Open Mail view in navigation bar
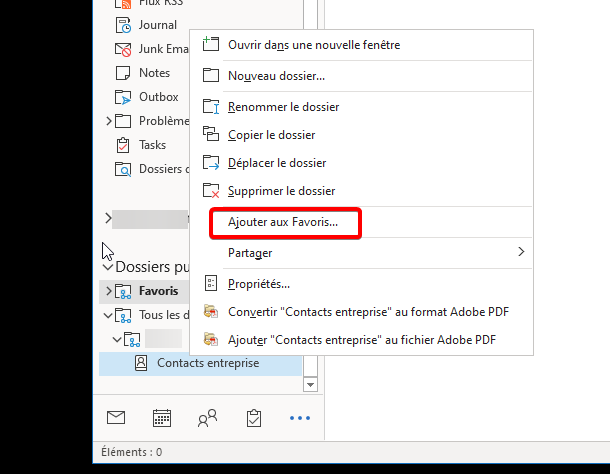610x474 pixels. pos(116,418)
